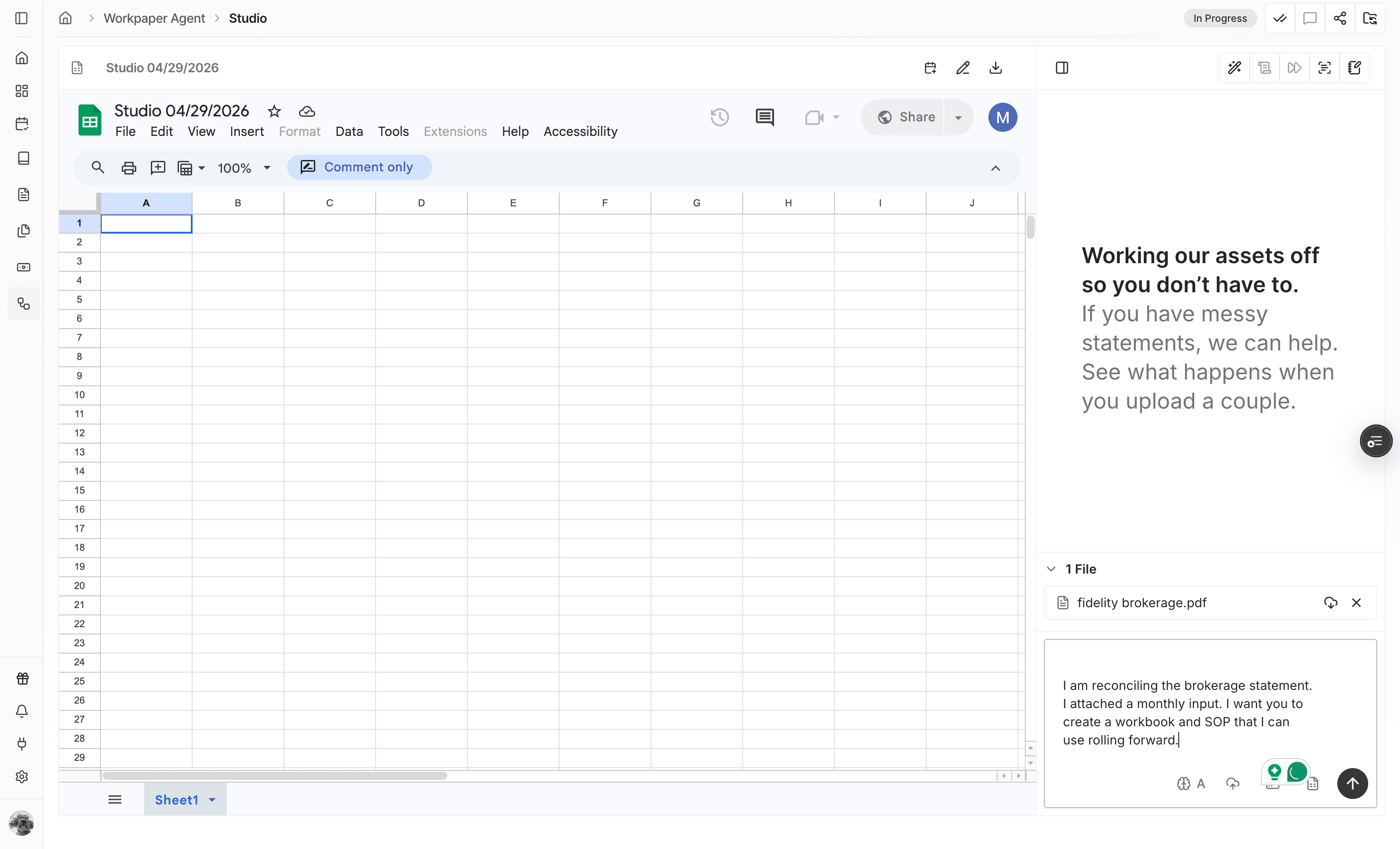Click the calendar add icon beside Studio title
The height and width of the screenshot is (849, 1400).
click(930, 68)
